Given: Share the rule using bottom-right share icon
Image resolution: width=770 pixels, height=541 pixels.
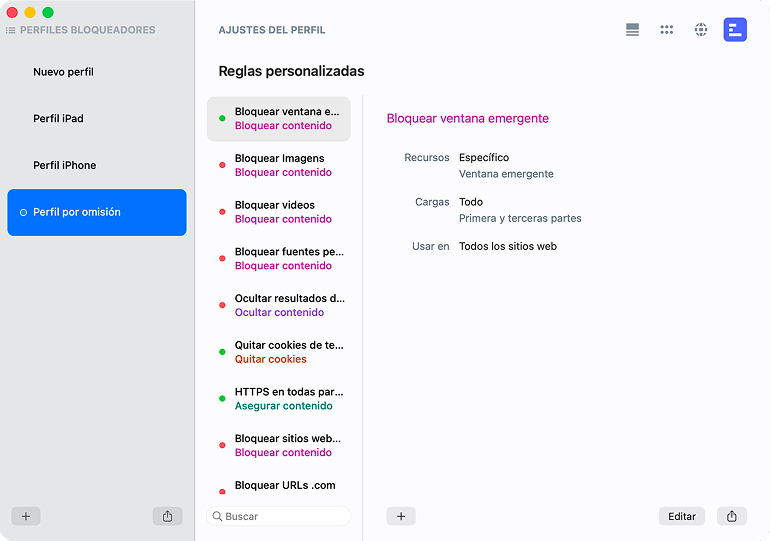Looking at the screenshot, I should (732, 516).
